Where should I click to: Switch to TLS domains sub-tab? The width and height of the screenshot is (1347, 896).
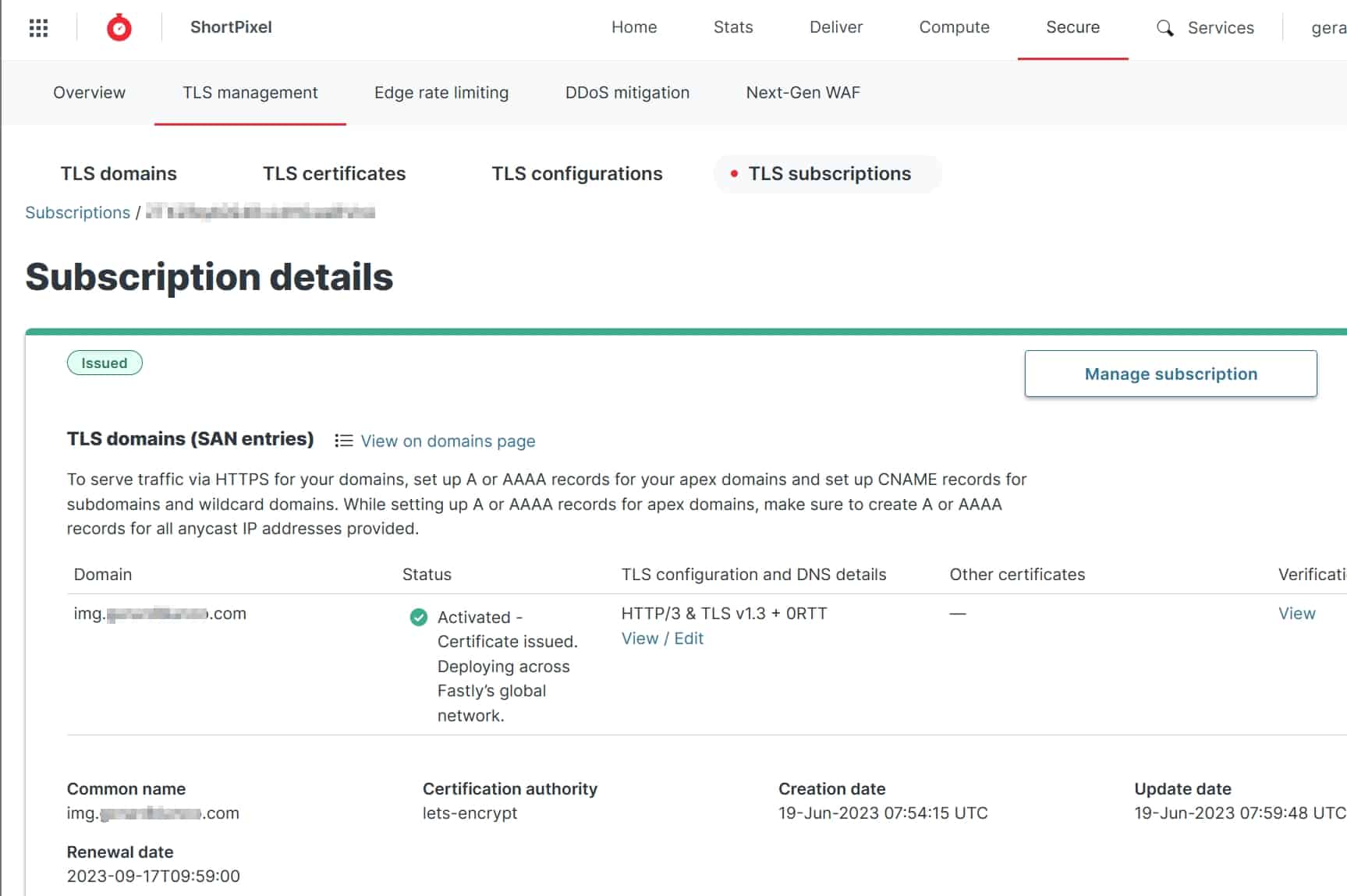[119, 174]
